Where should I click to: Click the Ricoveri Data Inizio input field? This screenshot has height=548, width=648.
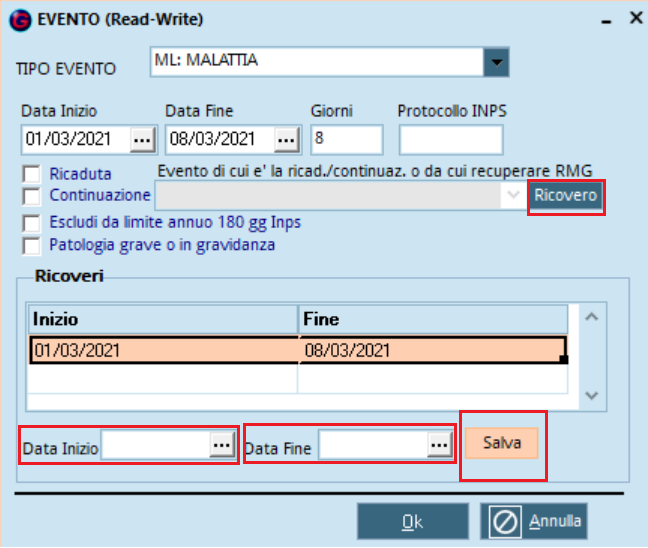(x=155, y=445)
